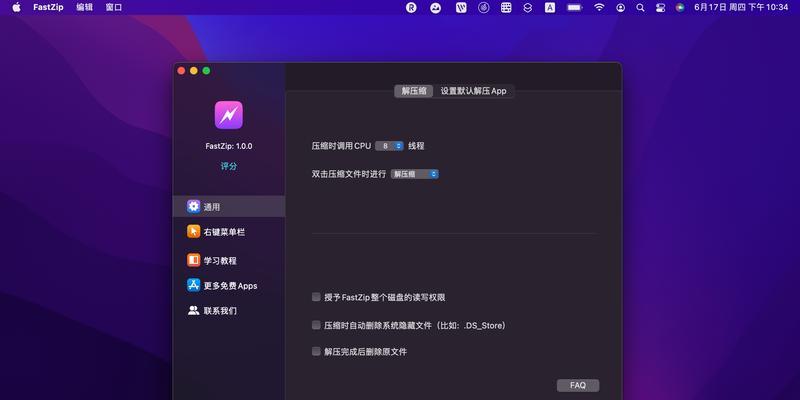
Task: Click the circled R menu bar icon
Action: pyautogui.click(x=411, y=8)
